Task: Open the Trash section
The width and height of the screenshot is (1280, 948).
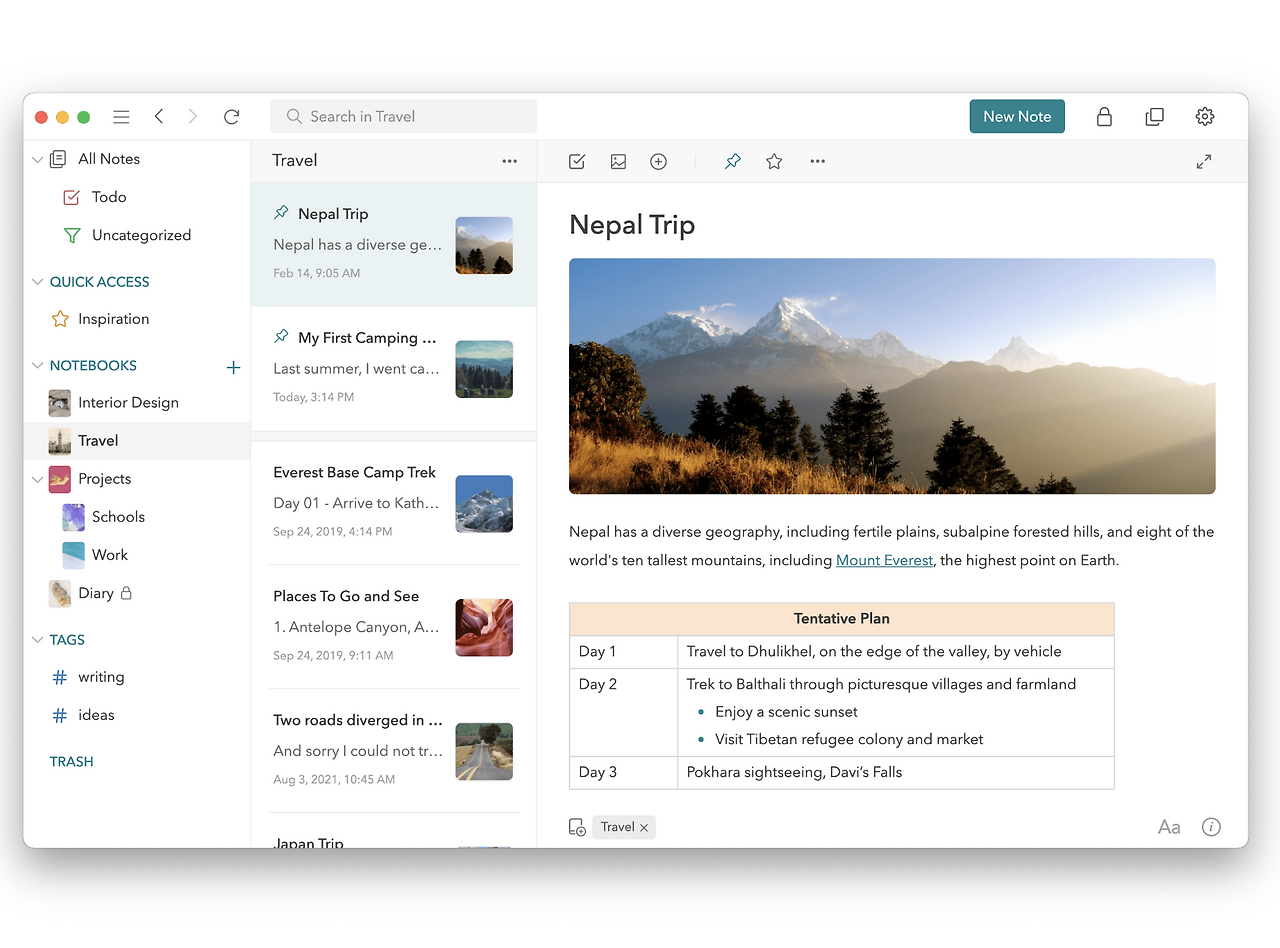Action: click(72, 762)
